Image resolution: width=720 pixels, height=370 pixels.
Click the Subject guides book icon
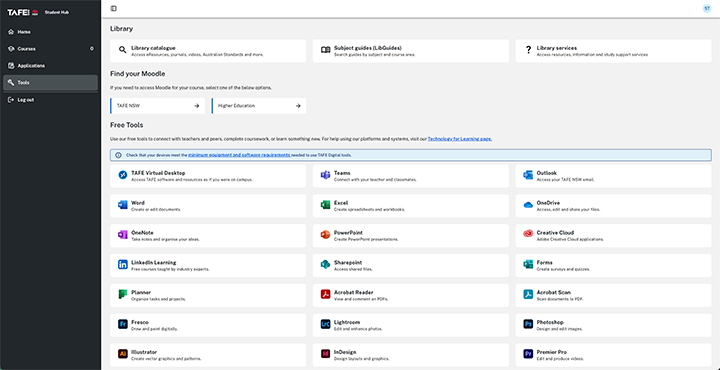tap(326, 50)
